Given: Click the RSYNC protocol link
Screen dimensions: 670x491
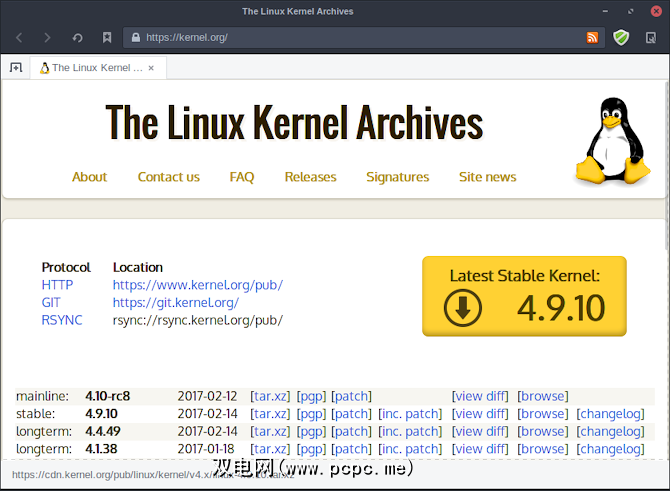Looking at the screenshot, I should (62, 320).
